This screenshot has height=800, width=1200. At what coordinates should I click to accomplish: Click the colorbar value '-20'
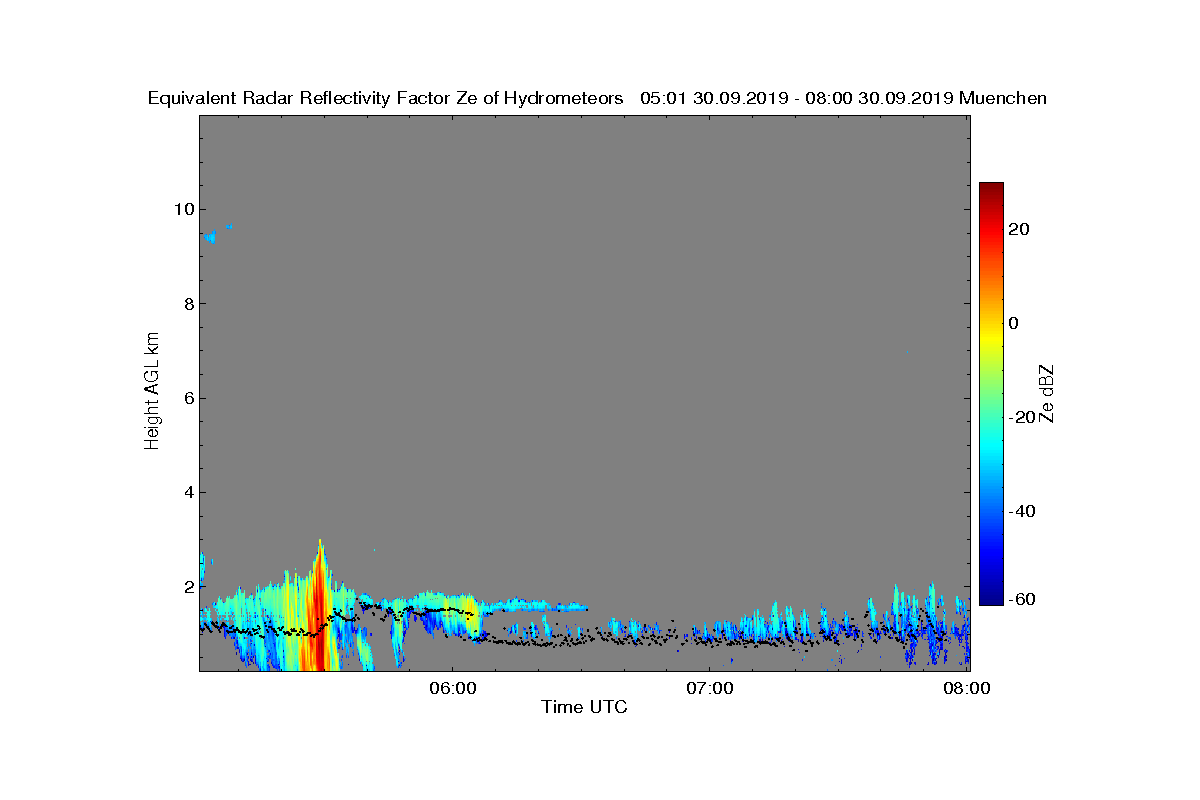[1023, 418]
